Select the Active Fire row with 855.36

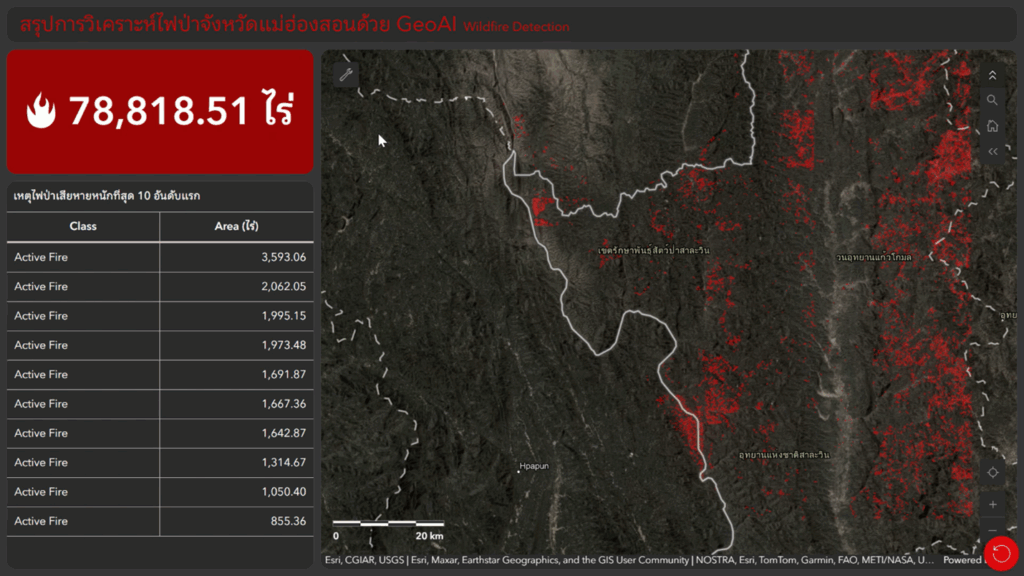pyautogui.click(x=160, y=521)
